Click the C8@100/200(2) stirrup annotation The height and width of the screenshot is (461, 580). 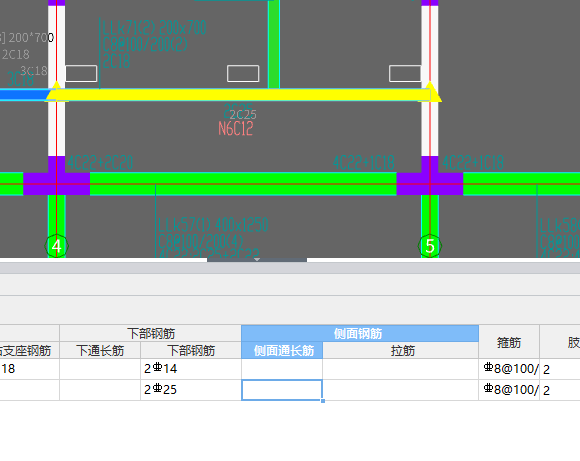coord(145,45)
